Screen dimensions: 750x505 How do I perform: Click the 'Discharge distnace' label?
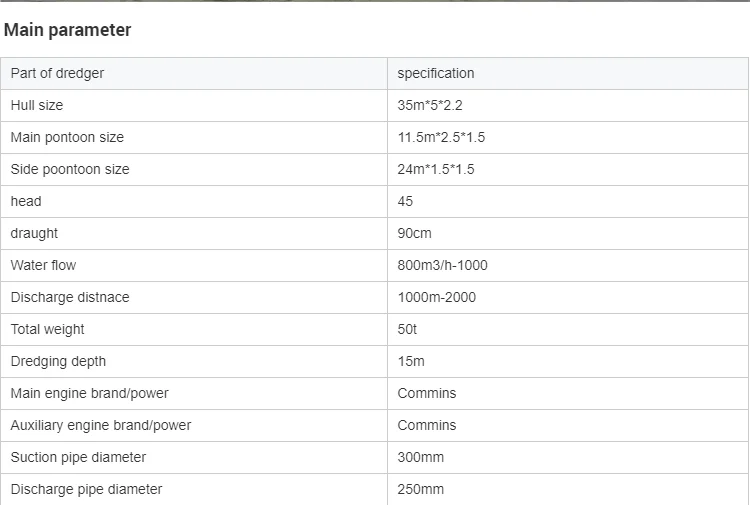(x=70, y=297)
